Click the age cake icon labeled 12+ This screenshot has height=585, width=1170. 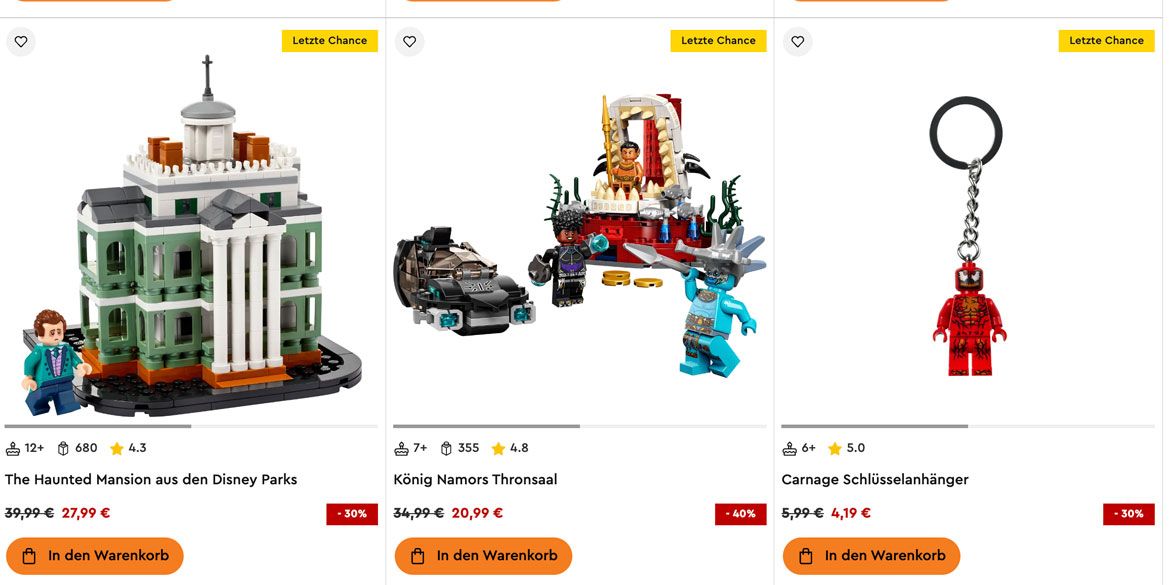tap(13, 448)
